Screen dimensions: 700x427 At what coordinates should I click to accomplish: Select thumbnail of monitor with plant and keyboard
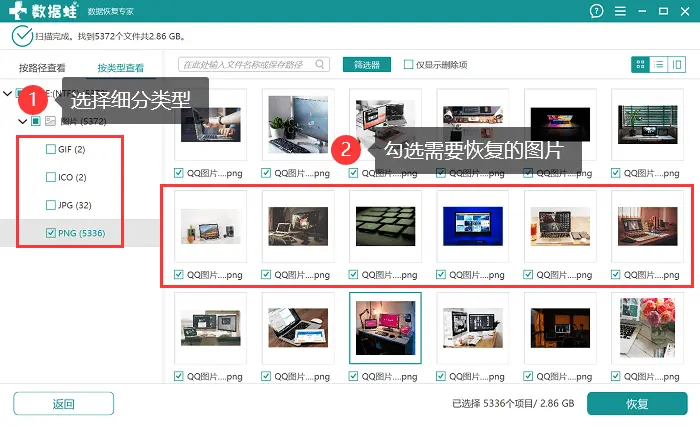tap(298, 125)
